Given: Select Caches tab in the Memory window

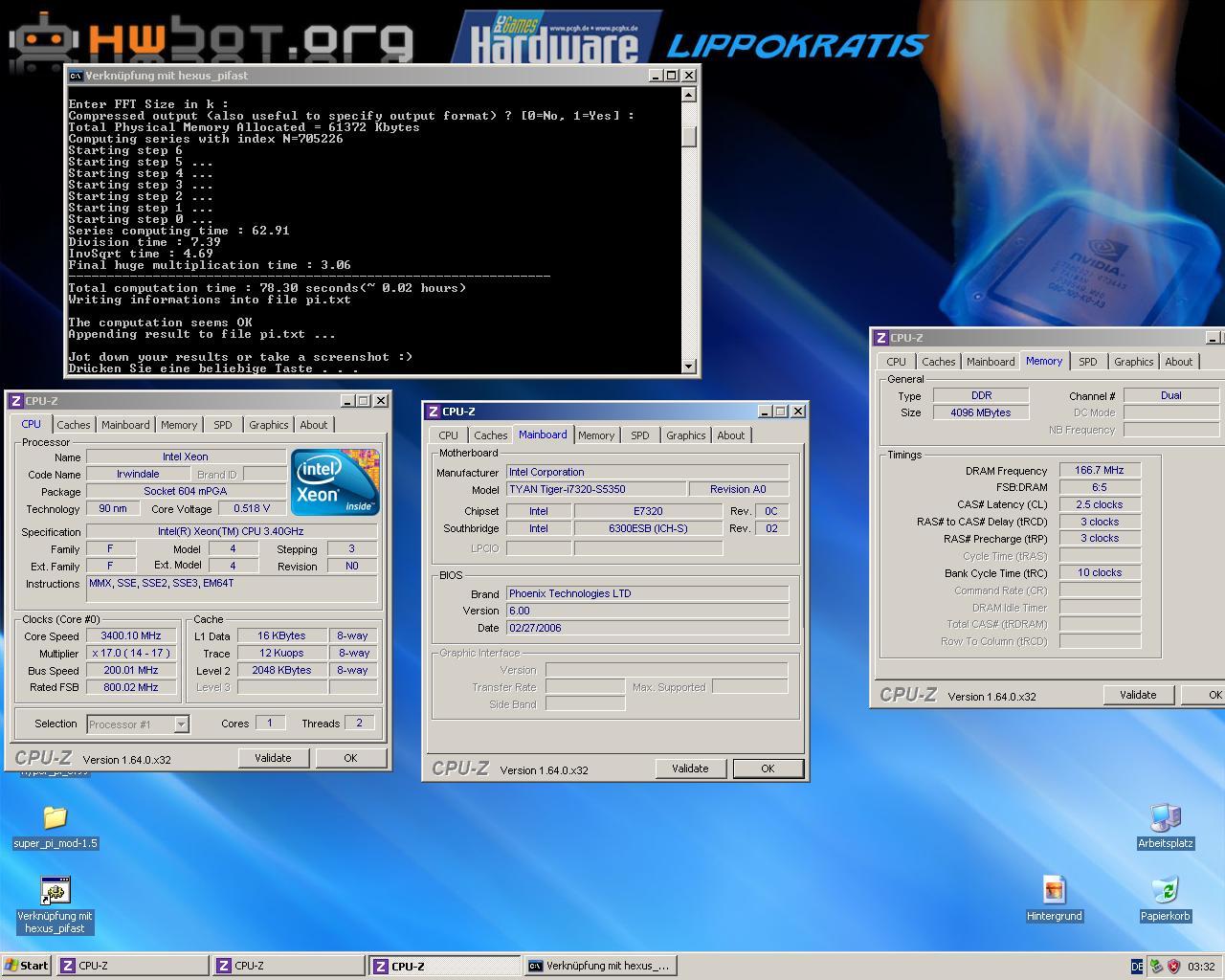Looking at the screenshot, I should (x=938, y=362).
